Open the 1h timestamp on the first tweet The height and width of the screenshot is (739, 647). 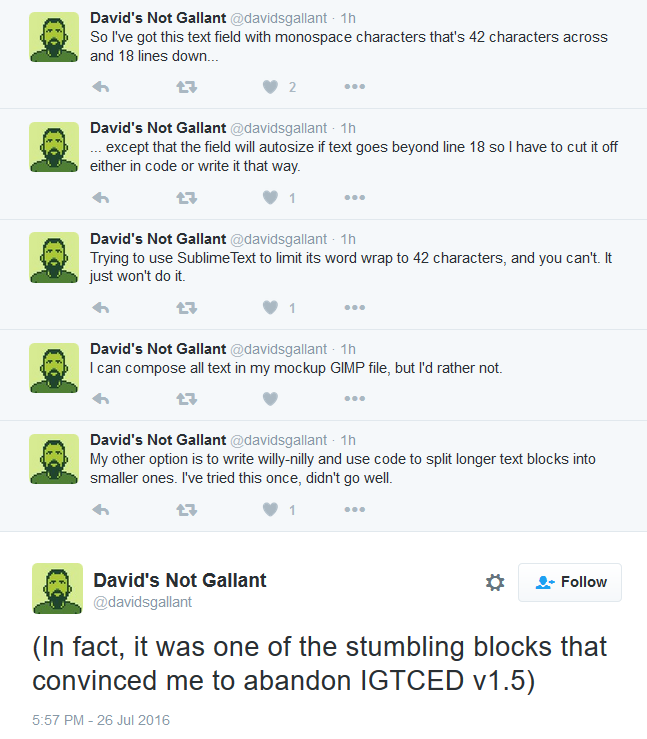(348, 18)
